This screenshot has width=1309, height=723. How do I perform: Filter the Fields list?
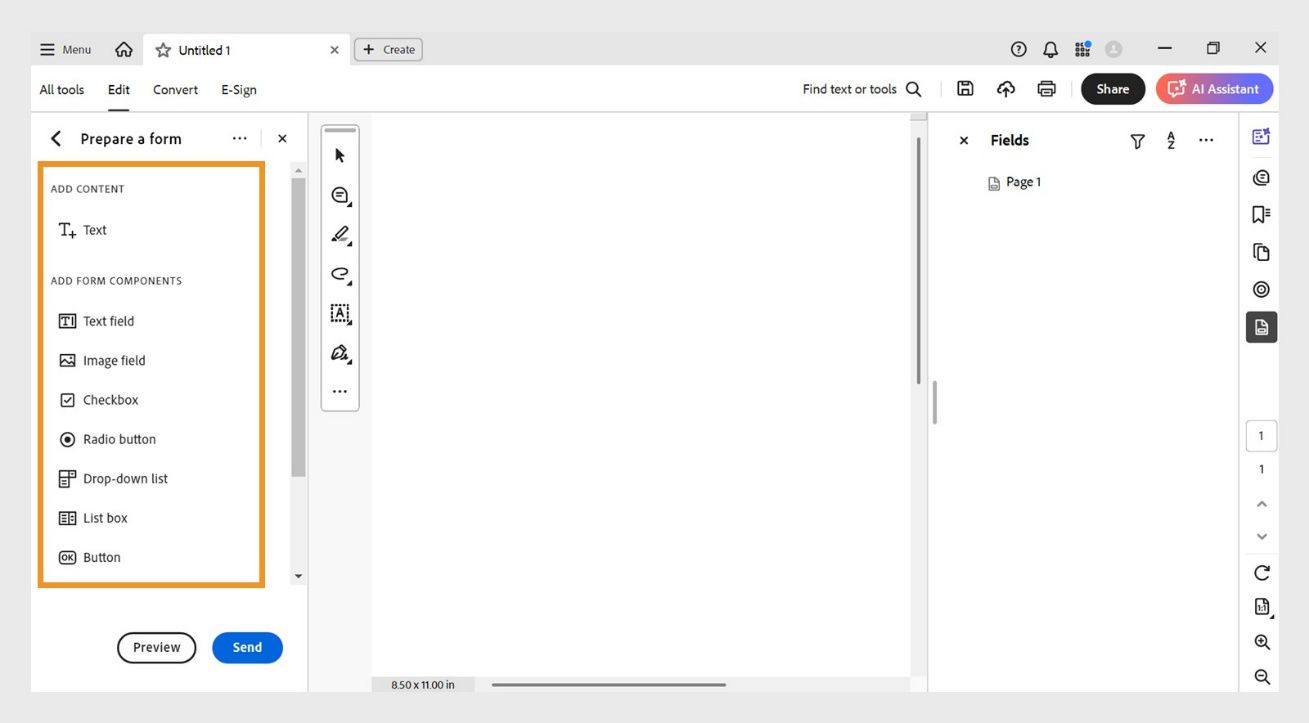tap(1137, 140)
